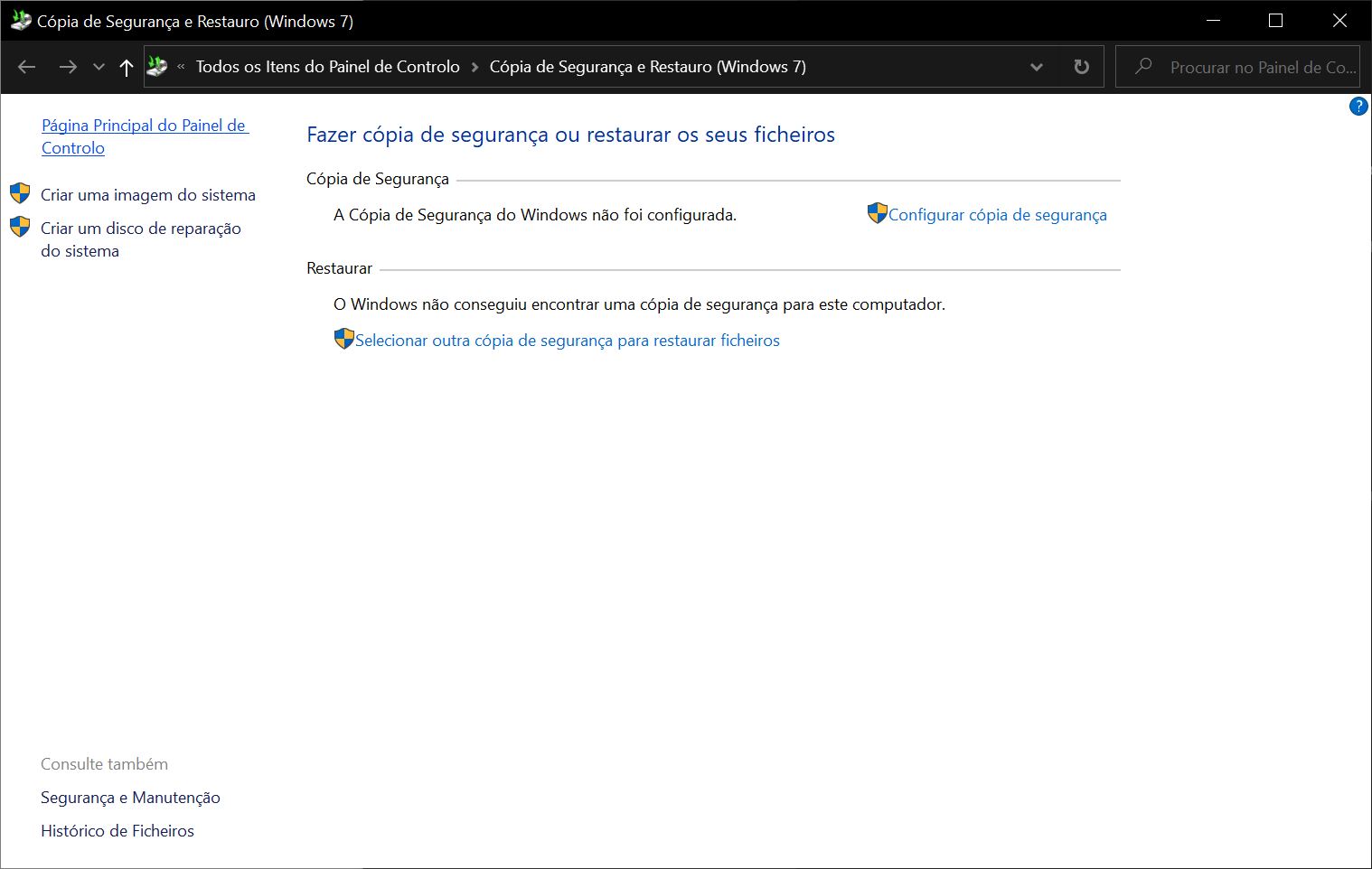Open 'Criar um disco de reparação do sistema'
The width and height of the screenshot is (1372, 869).
tap(141, 239)
